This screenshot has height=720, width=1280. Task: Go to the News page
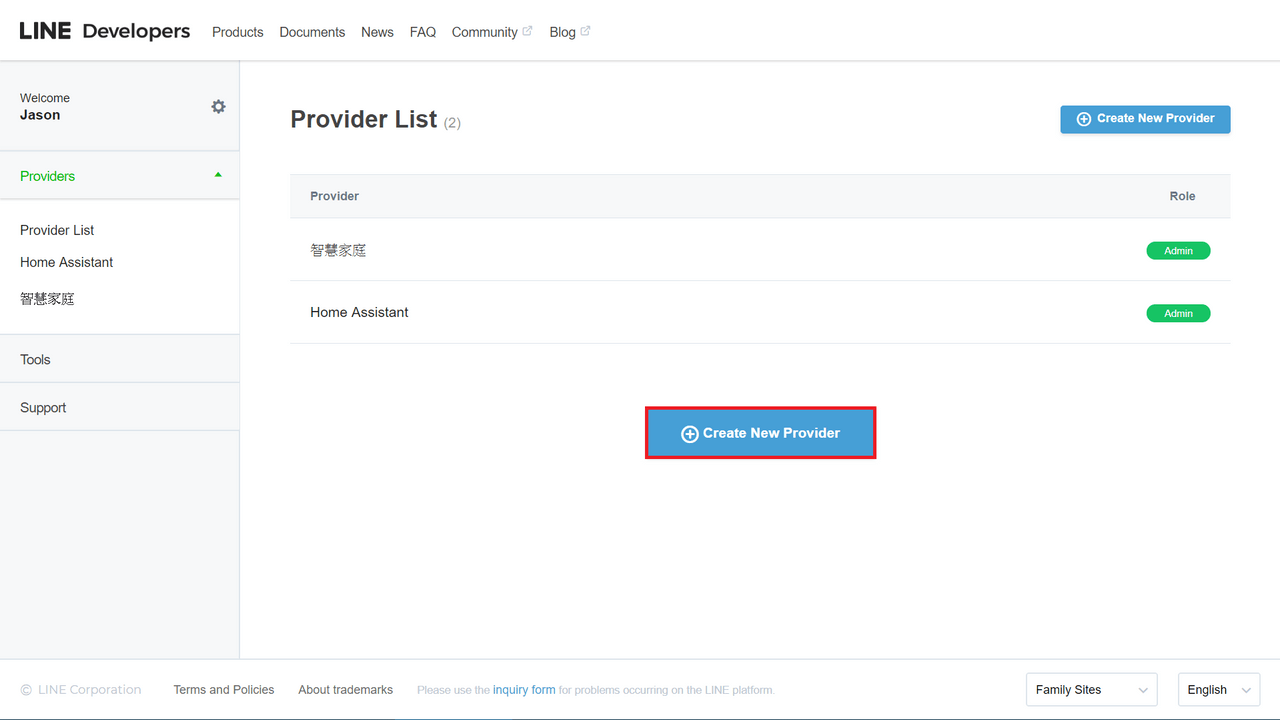[x=377, y=32]
